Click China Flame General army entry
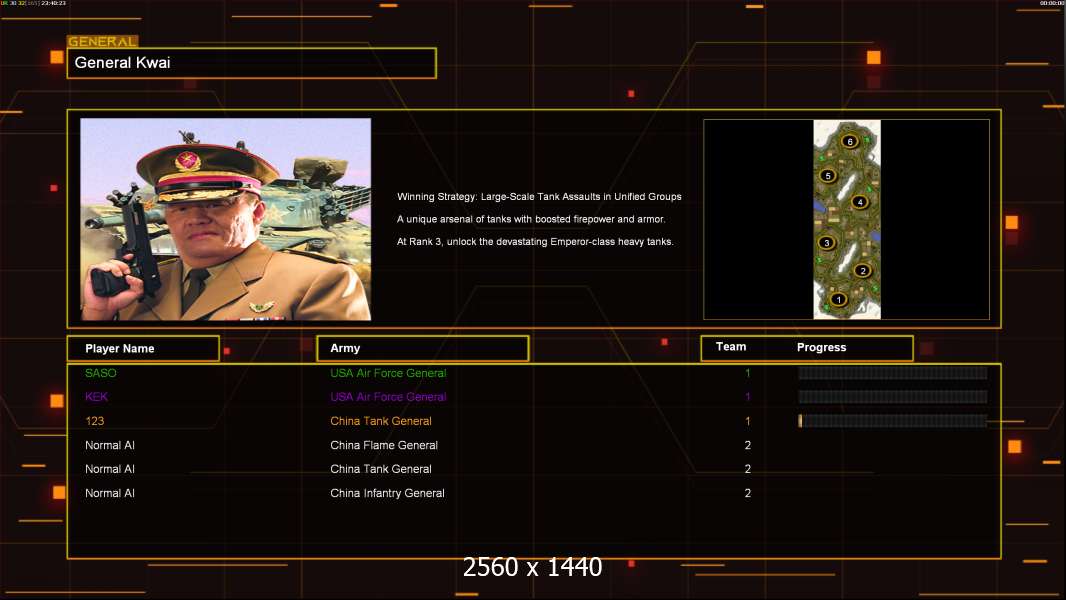The image size is (1066, 600). point(384,445)
